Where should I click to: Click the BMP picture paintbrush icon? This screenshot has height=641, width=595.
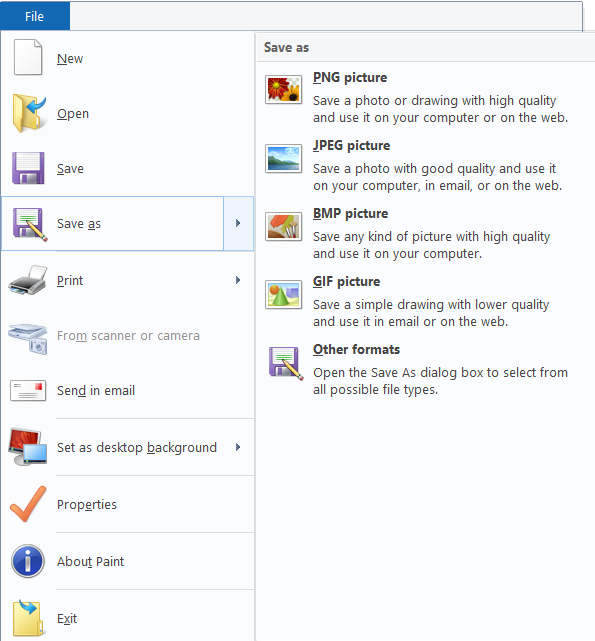tap(283, 226)
